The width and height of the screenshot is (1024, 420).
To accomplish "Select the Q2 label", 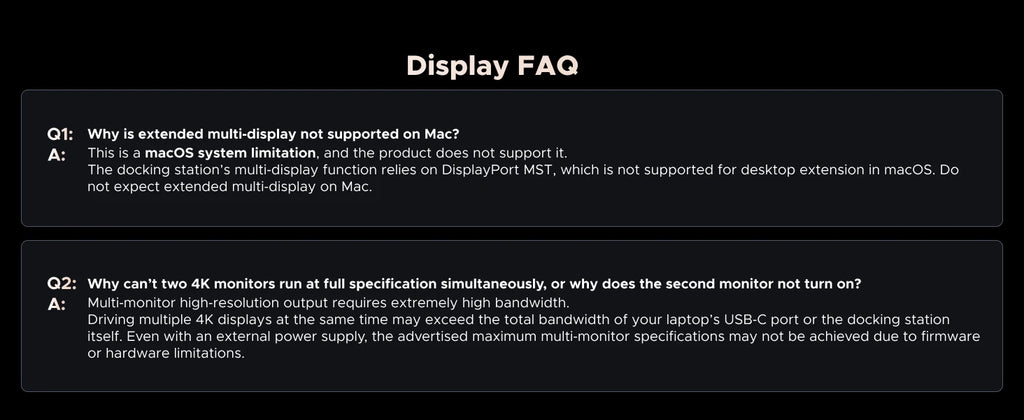I will click(61, 284).
